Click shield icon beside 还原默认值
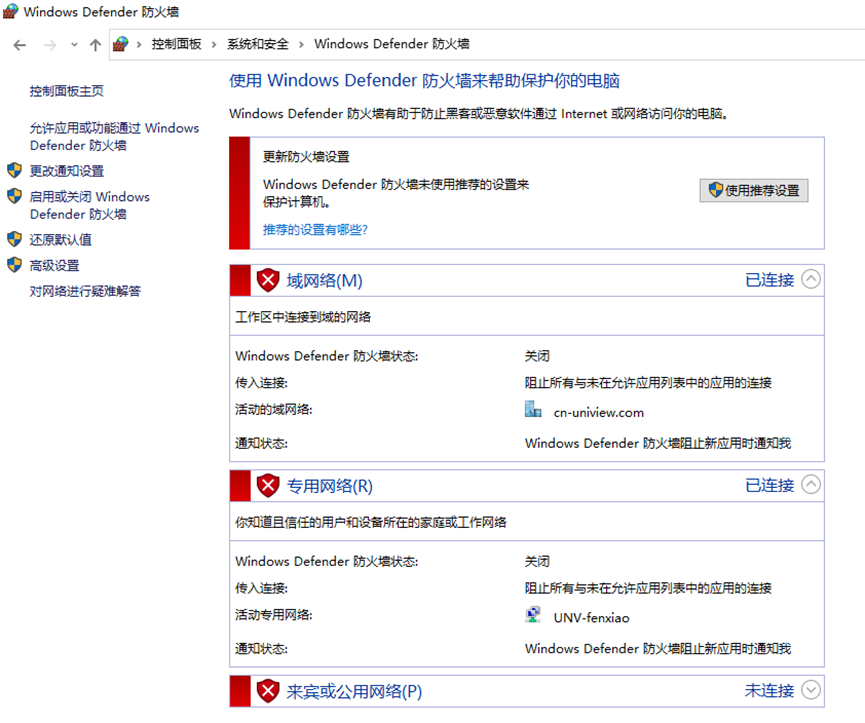865x723 pixels. tap(14, 239)
